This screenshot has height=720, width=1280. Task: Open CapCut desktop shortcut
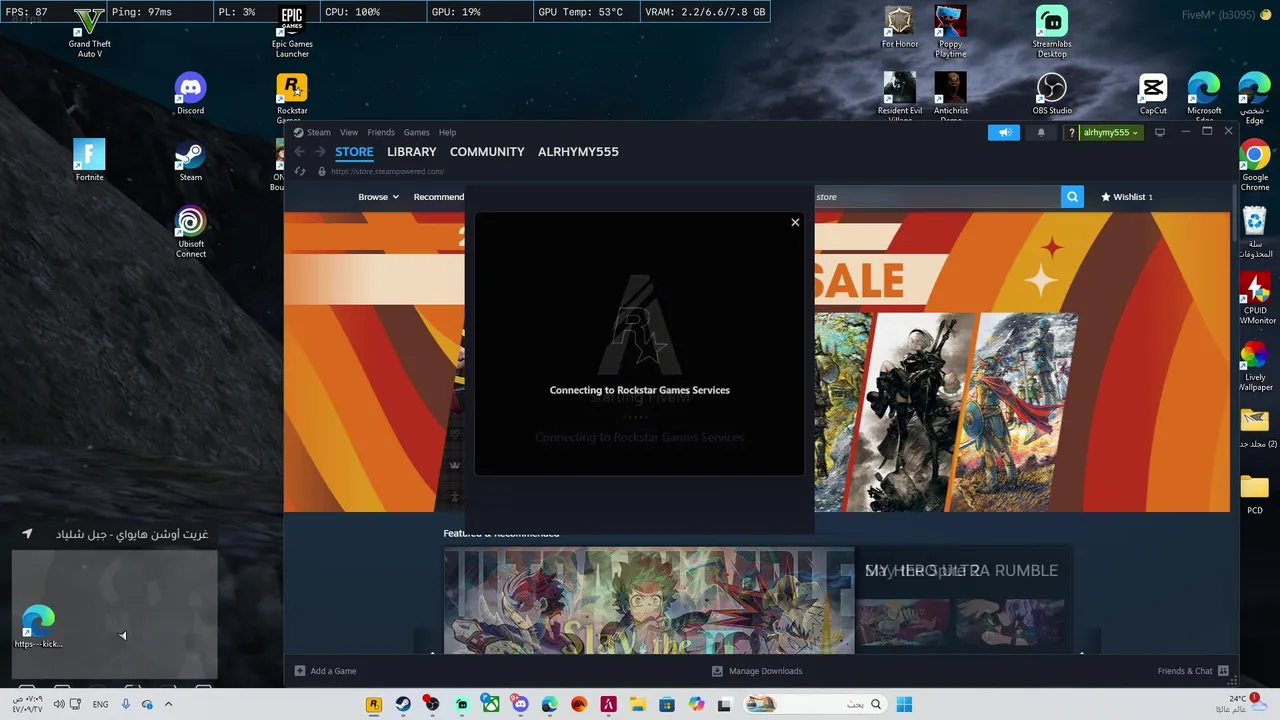click(1153, 94)
